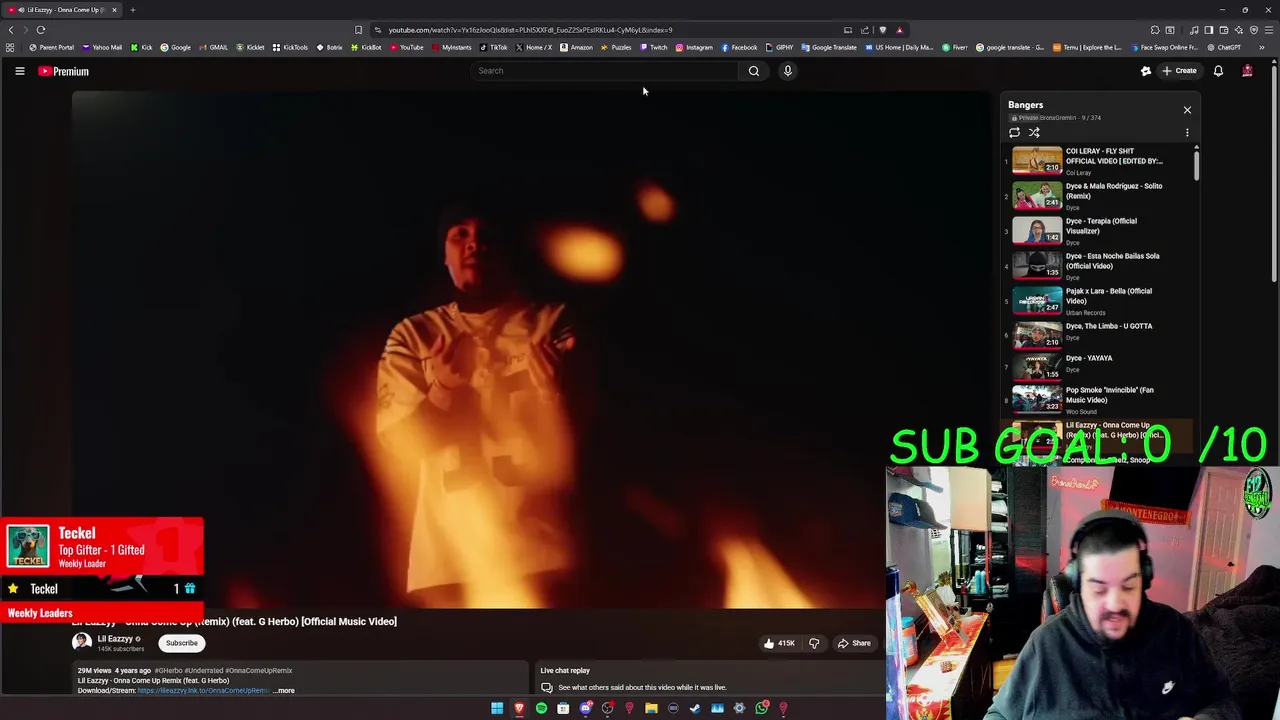Open a new browser tab
This screenshot has height=720, width=1280.
132,10
